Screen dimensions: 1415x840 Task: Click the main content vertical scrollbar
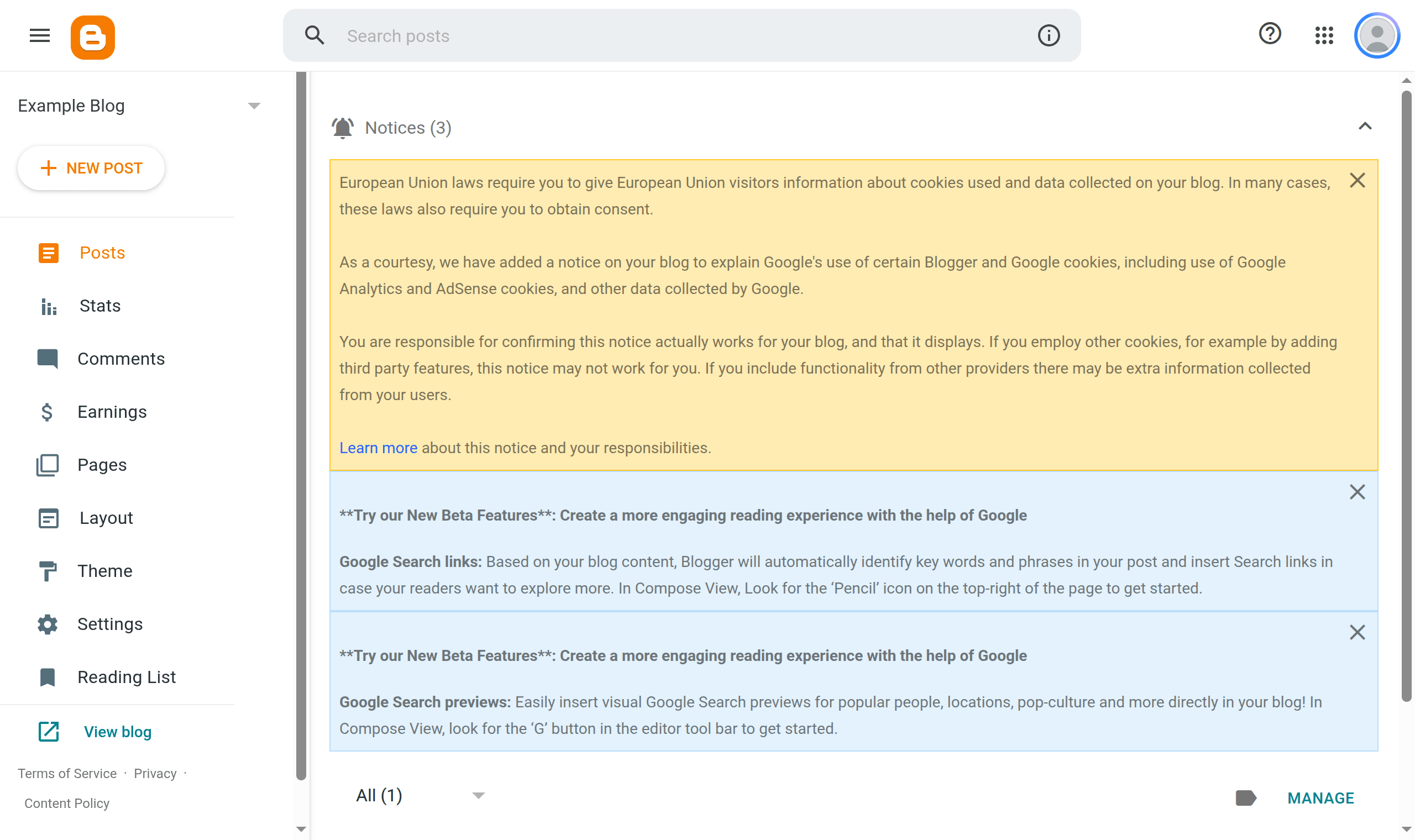(1406, 396)
